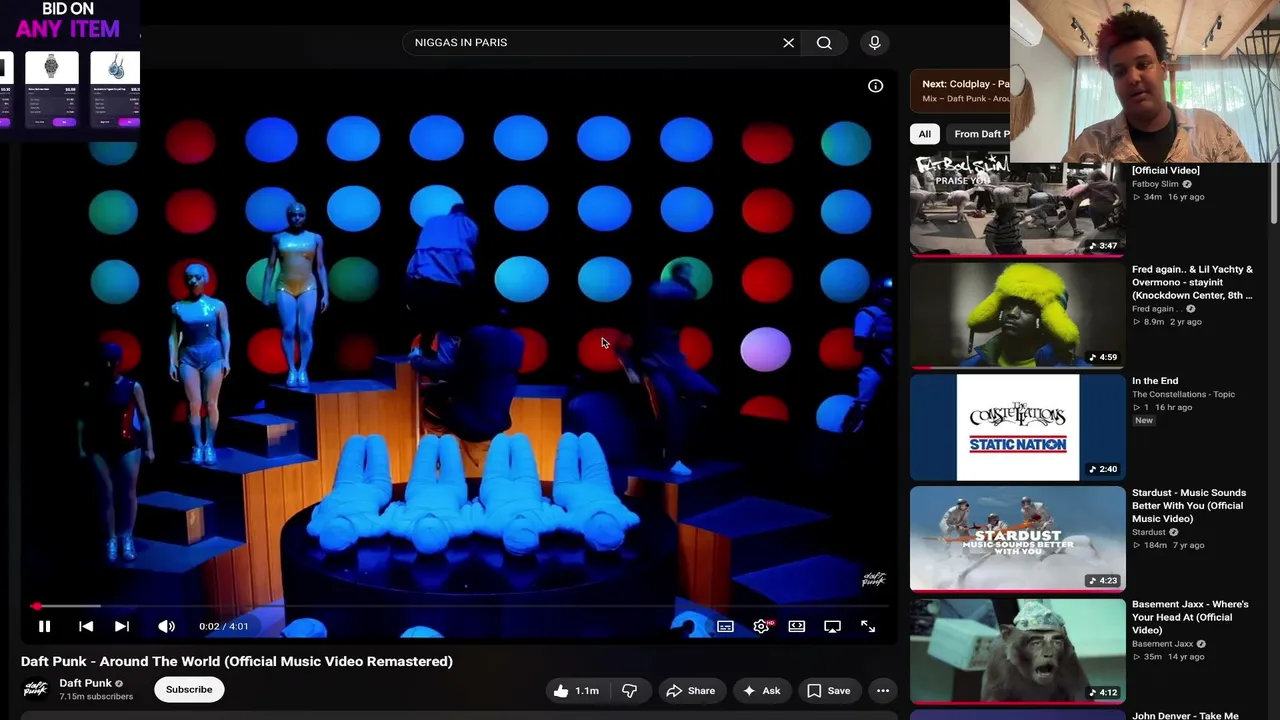Open Fred again.. stayinit video thumbnail
This screenshot has height=720, width=1280.
(1017, 315)
